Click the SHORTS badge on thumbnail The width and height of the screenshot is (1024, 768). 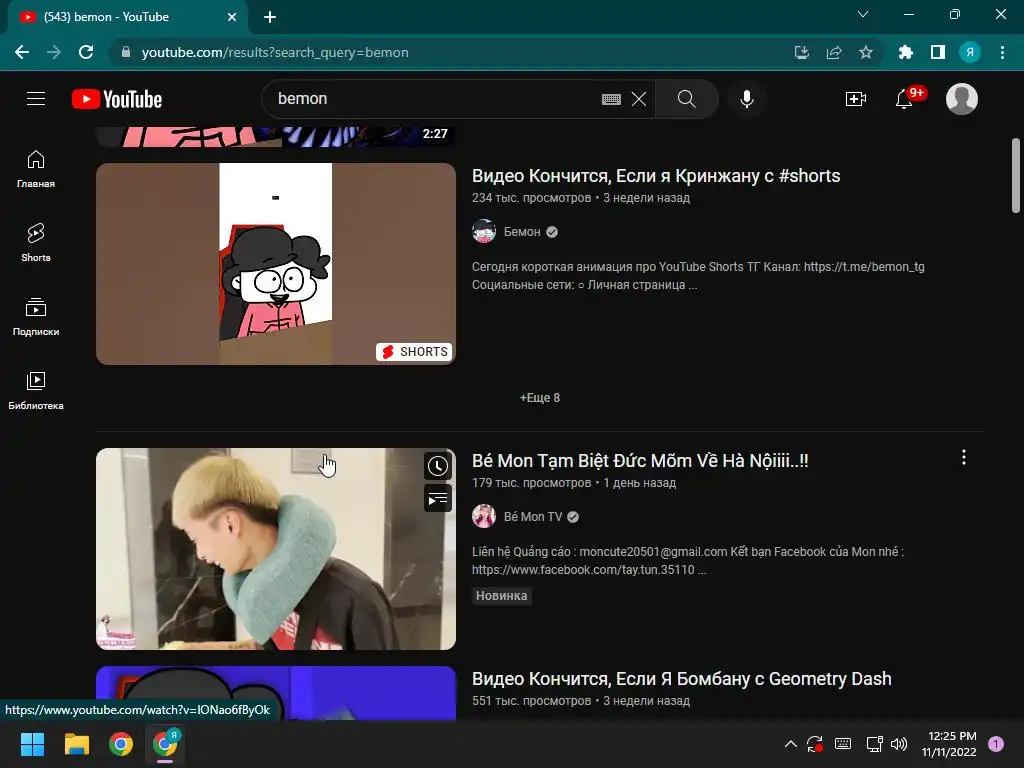pos(415,351)
